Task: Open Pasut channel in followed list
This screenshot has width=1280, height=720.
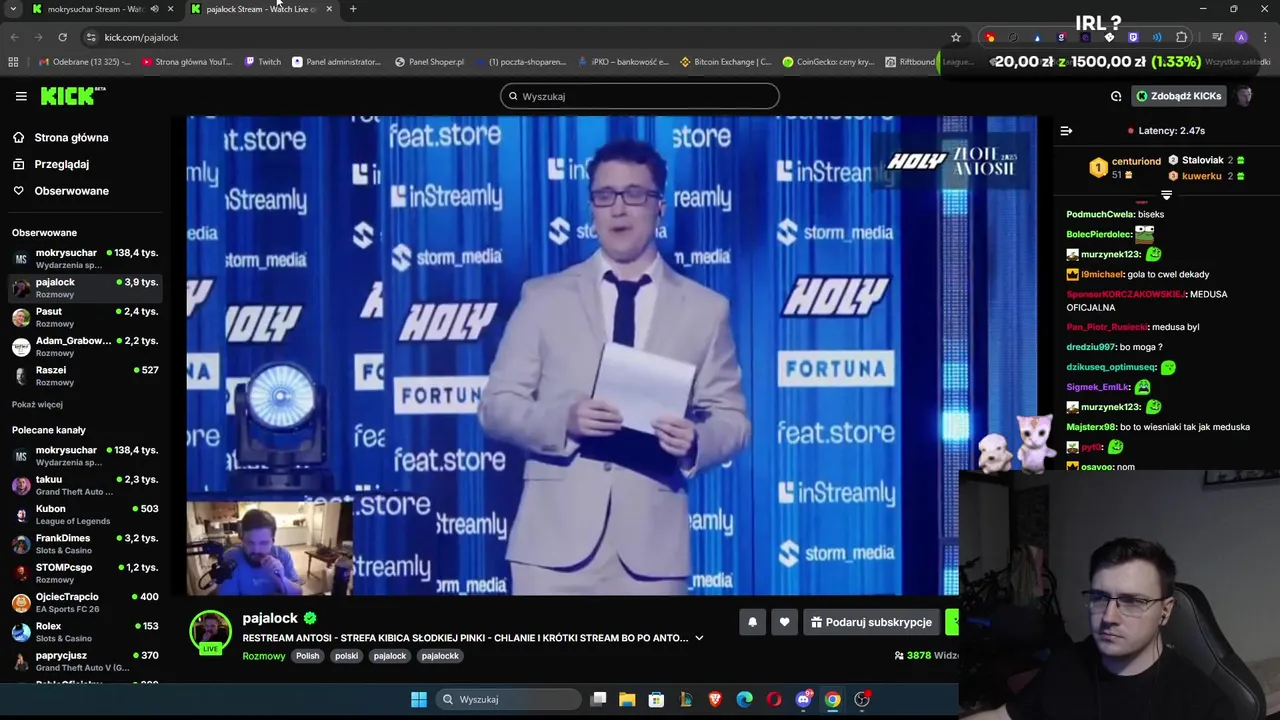Action: 85,317
